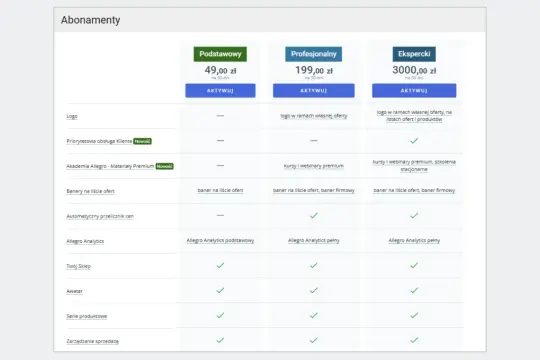Click Ekspercki checkmark for Priorytetowa obsługa Klienta

click(x=414, y=141)
